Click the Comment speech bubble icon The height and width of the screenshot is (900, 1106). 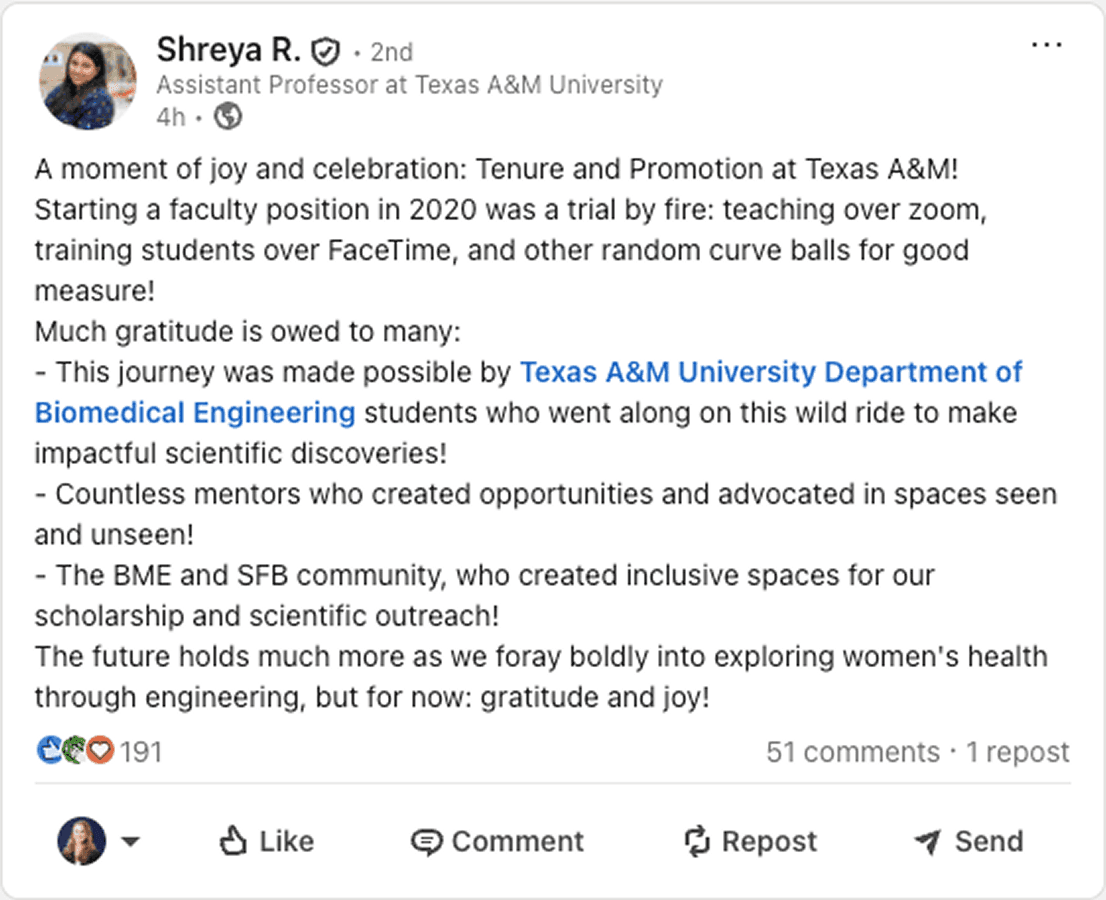point(426,842)
